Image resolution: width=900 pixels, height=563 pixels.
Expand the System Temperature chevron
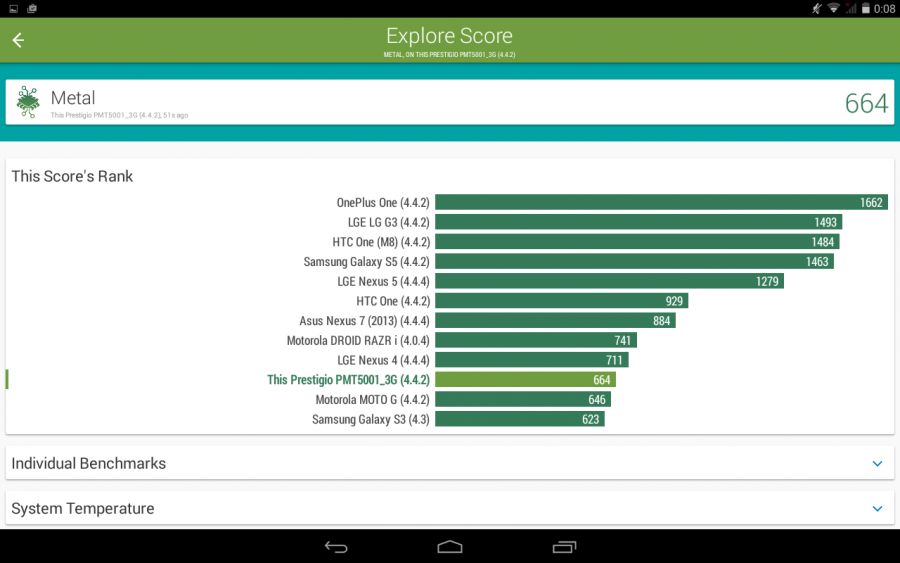click(877, 509)
